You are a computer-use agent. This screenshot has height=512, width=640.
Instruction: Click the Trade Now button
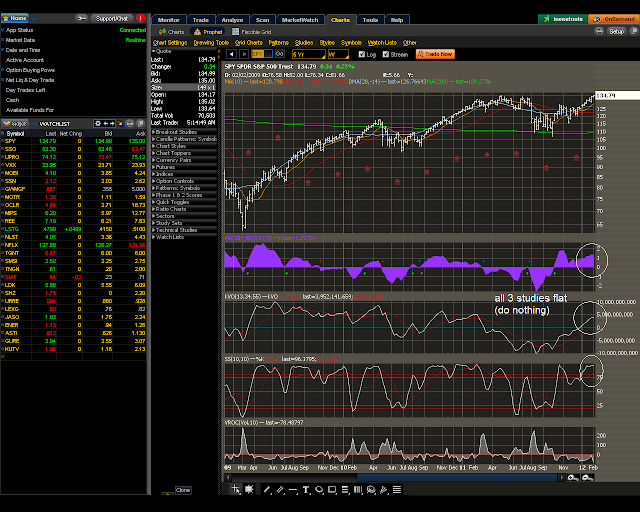(435, 54)
